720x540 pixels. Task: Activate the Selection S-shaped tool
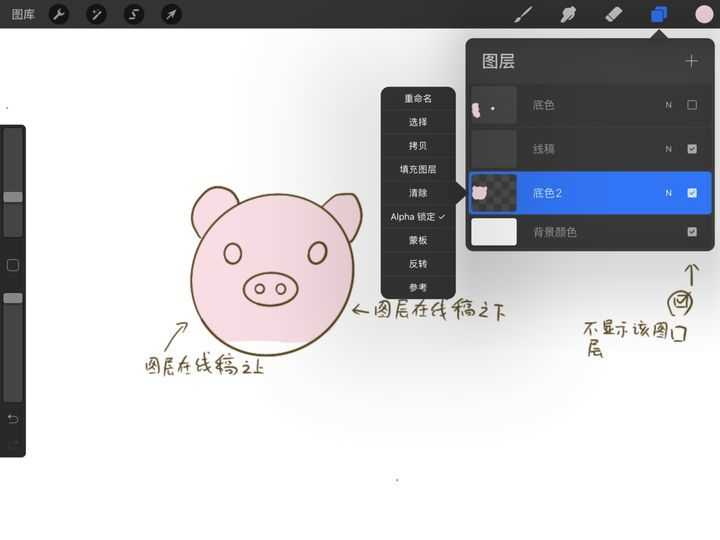(134, 14)
